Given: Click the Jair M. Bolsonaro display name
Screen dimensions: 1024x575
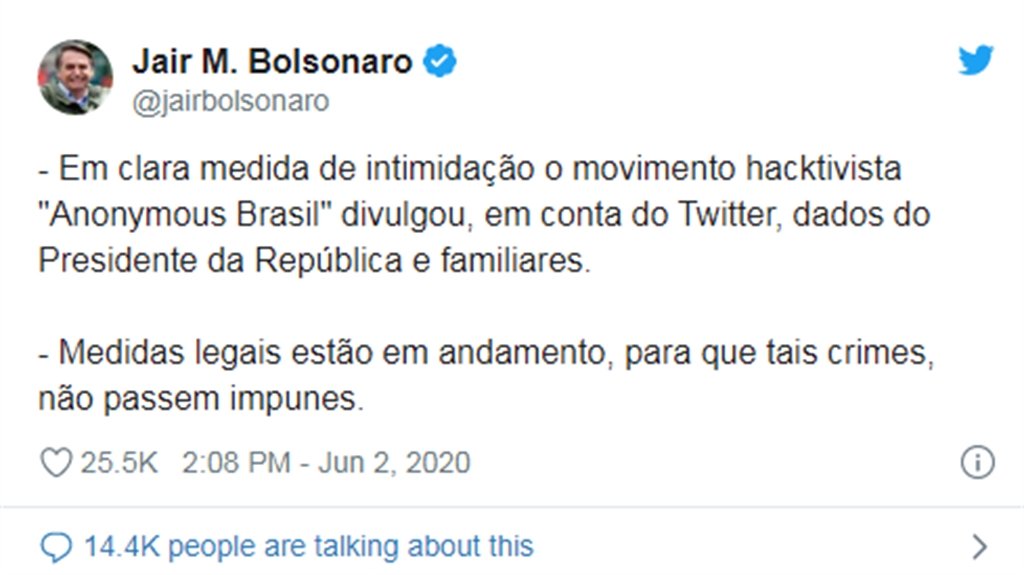Looking at the screenshot, I should (272, 61).
